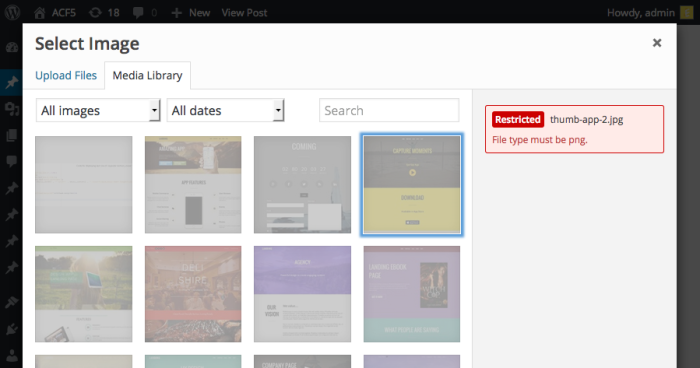Open the View Post link
Viewport: 700px width, 368px height.
[244, 13]
